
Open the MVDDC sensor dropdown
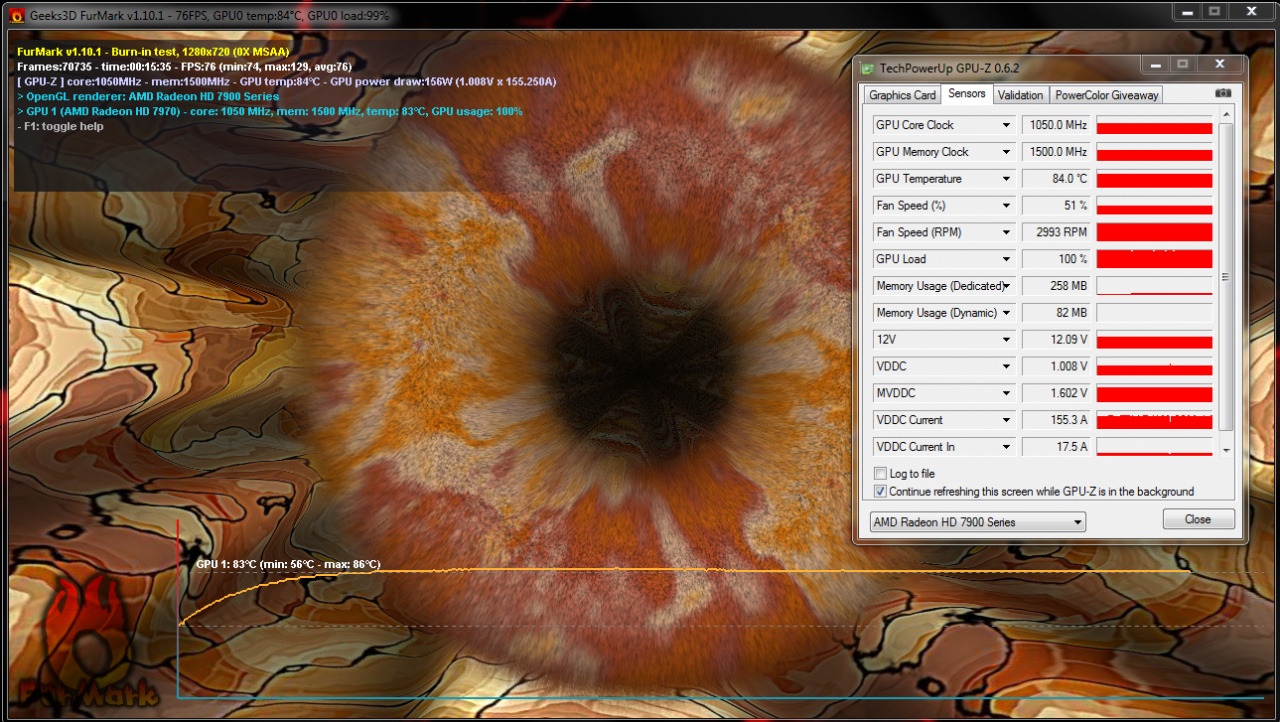pos(1007,394)
